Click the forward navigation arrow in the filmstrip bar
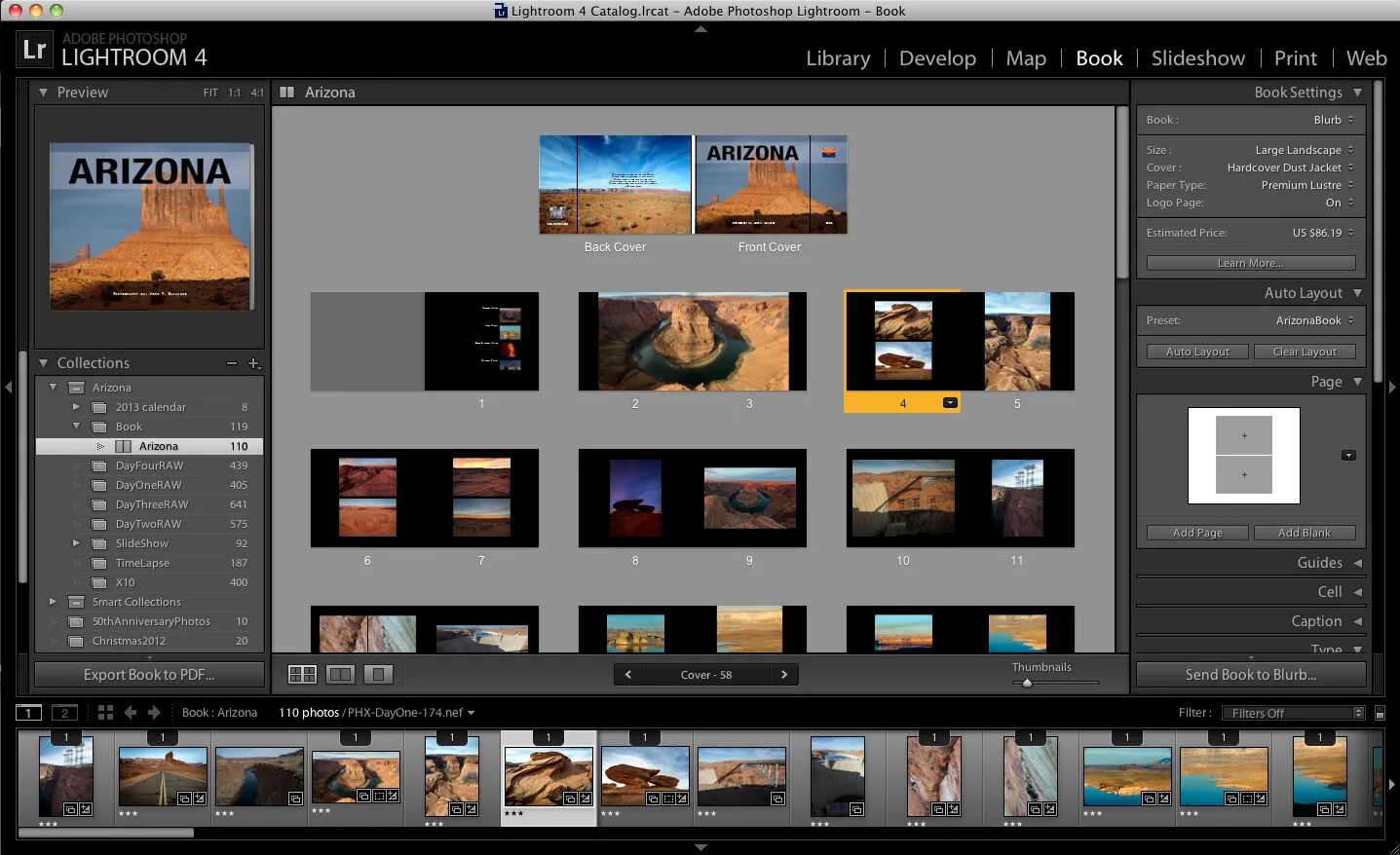 click(154, 712)
